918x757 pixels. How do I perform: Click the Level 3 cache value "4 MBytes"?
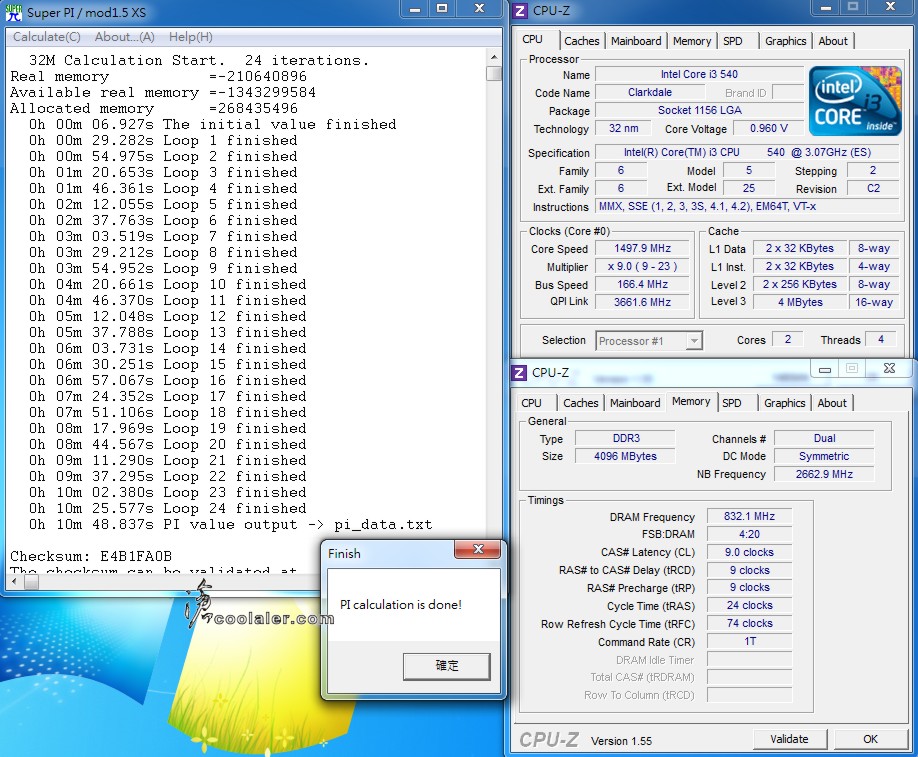pos(799,302)
